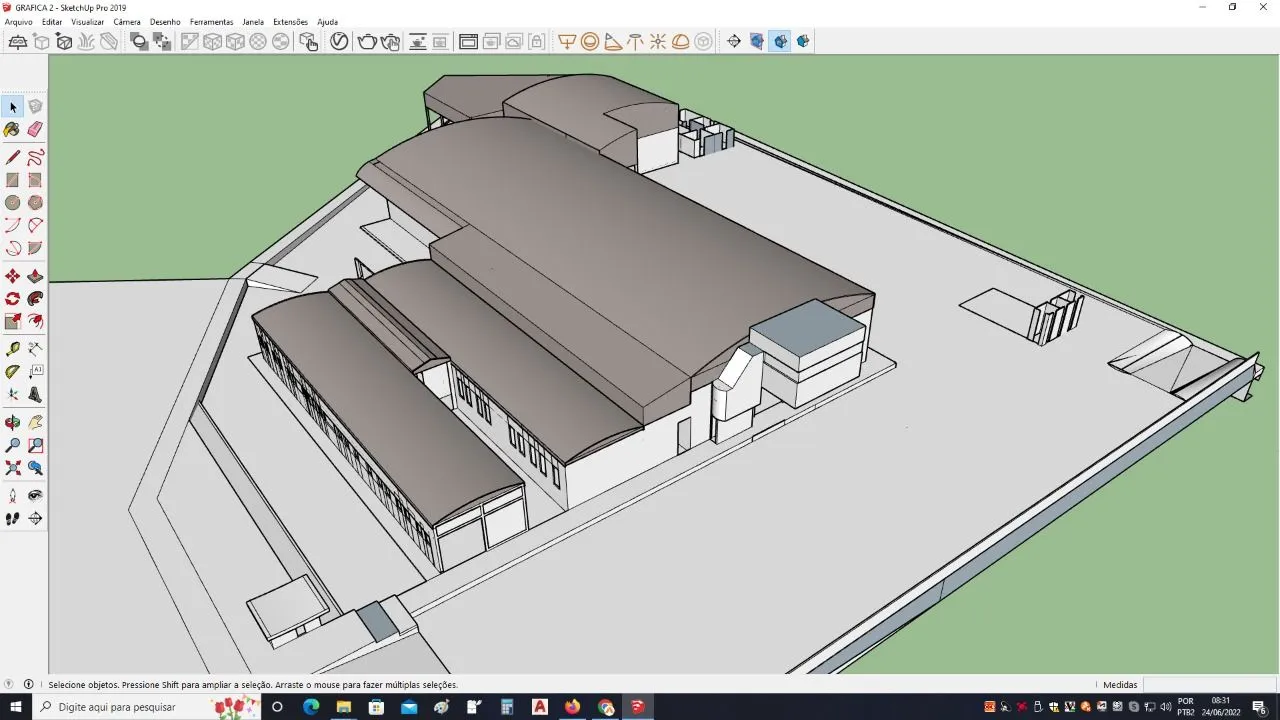Pick the Circle drawing tool

click(x=13, y=203)
